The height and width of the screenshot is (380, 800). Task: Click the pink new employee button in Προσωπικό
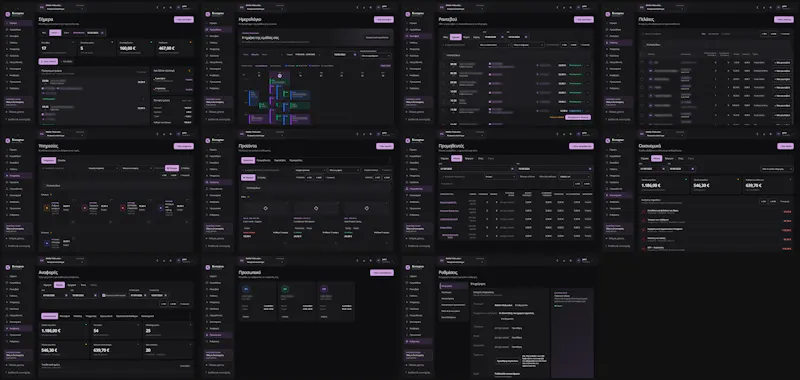[x=382, y=273]
